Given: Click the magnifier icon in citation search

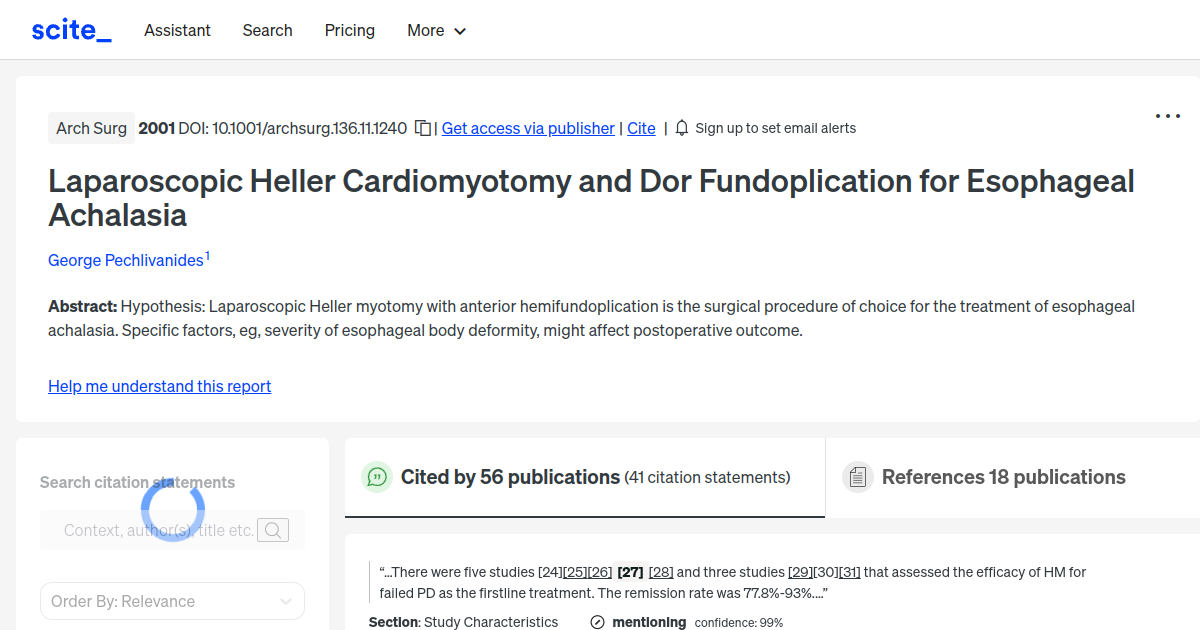Looking at the screenshot, I should tap(272, 529).
